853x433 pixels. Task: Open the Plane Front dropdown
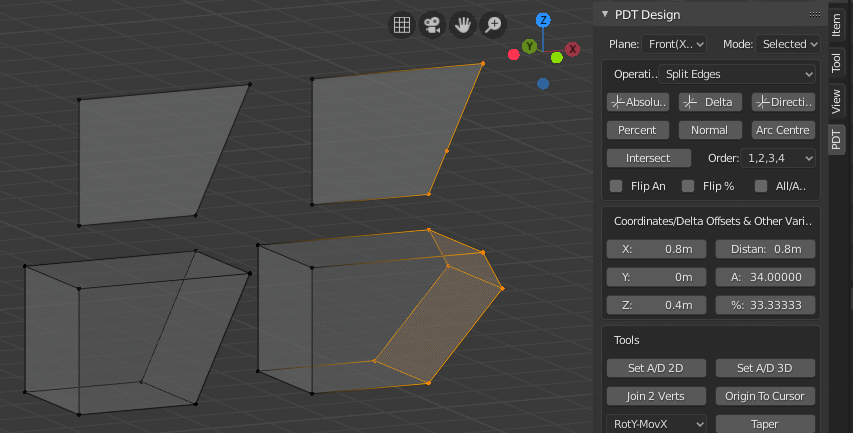pos(675,44)
